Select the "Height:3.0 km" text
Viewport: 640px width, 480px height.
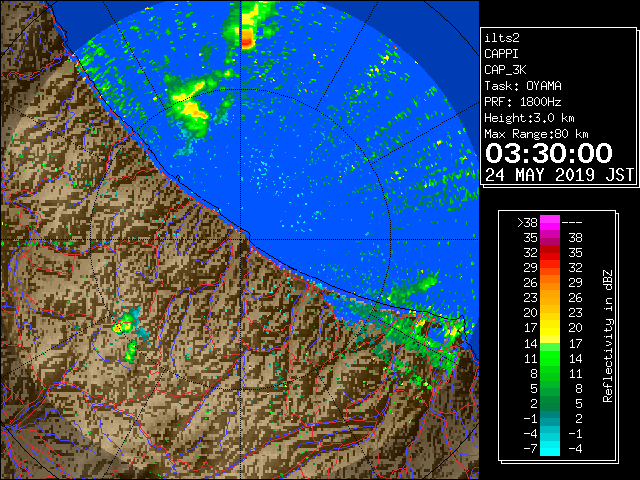(x=529, y=118)
